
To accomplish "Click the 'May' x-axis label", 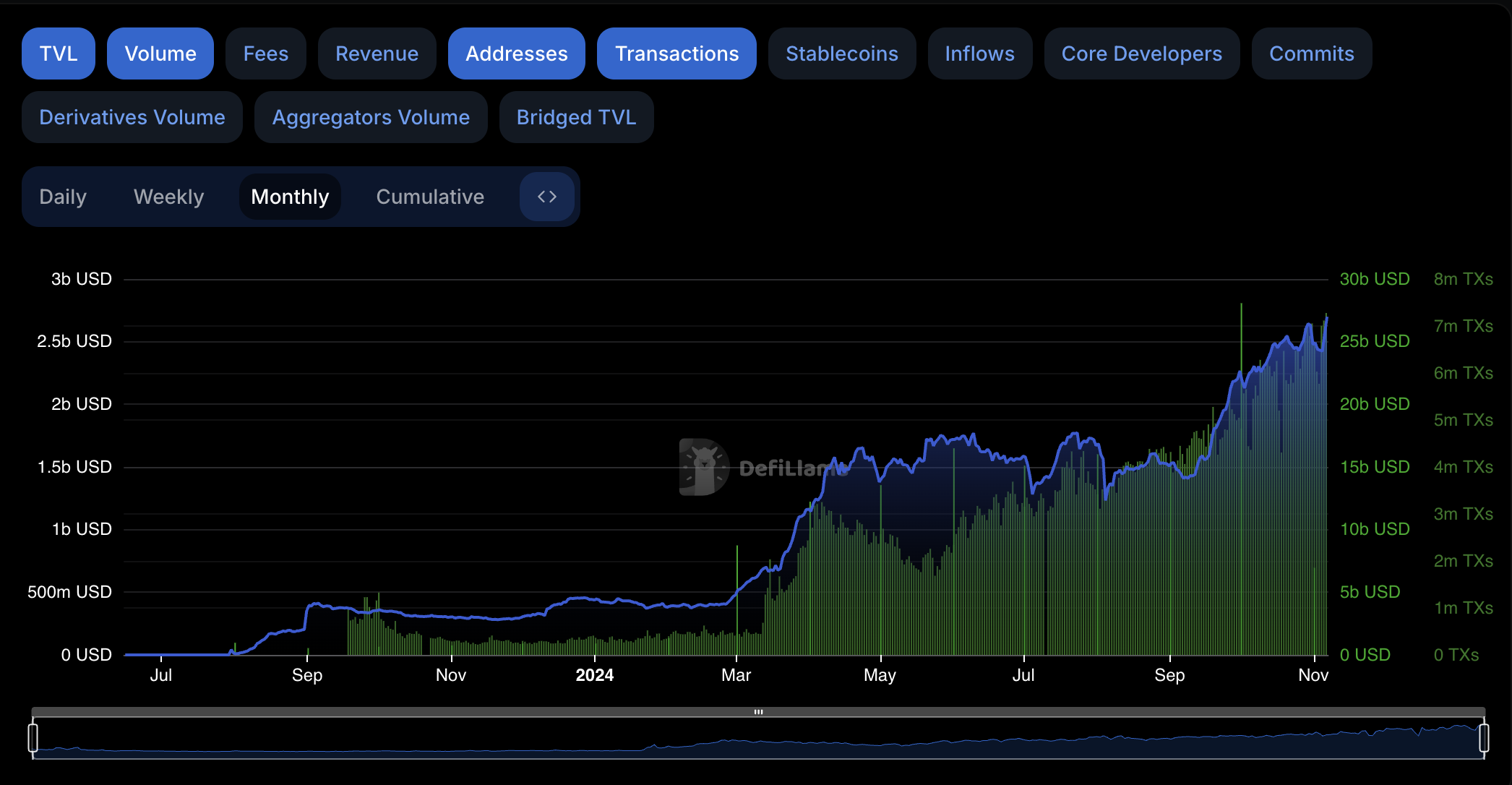I will coord(880,675).
